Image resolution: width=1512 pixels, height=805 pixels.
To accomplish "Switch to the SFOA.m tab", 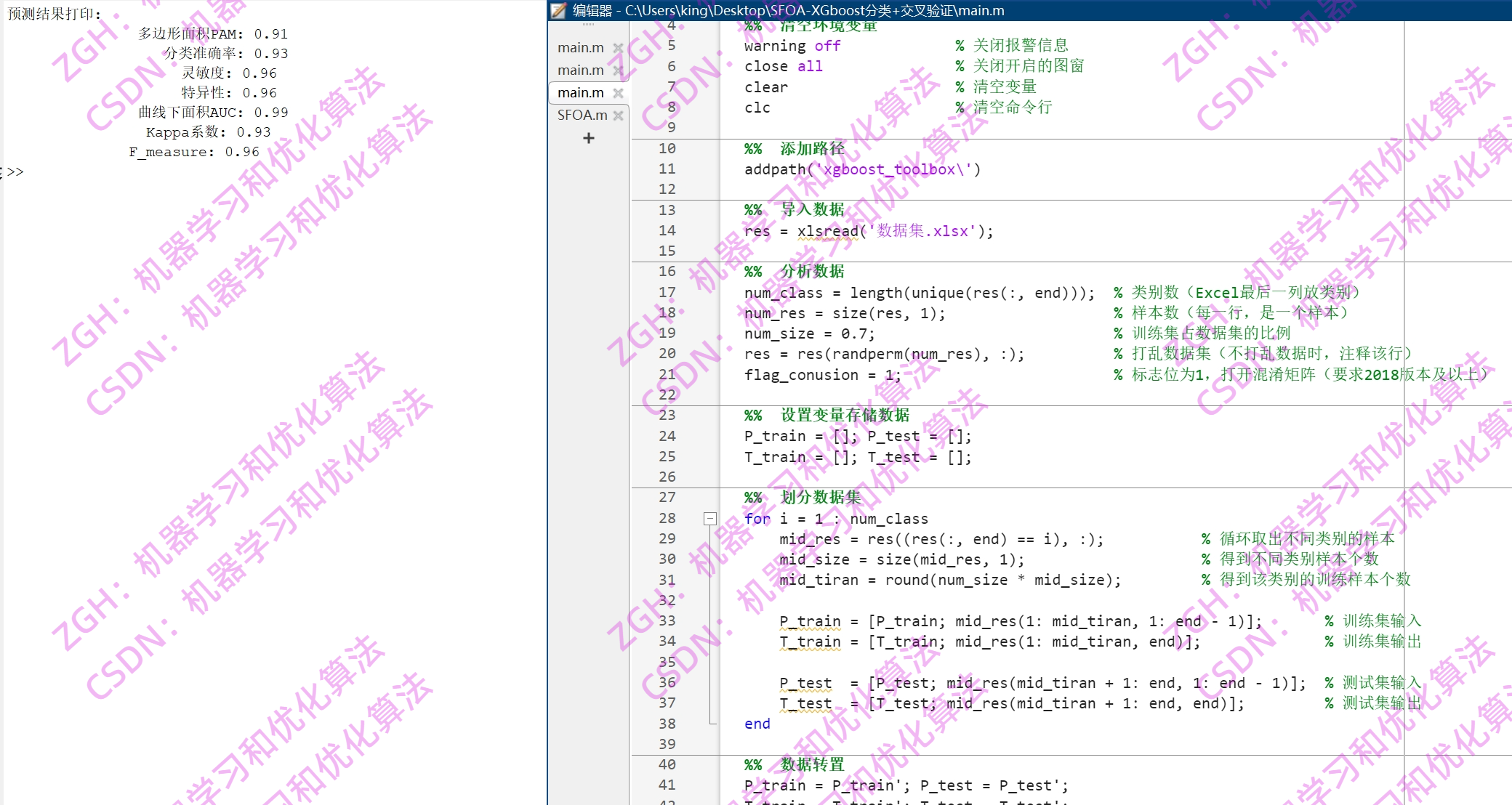I will click(580, 115).
